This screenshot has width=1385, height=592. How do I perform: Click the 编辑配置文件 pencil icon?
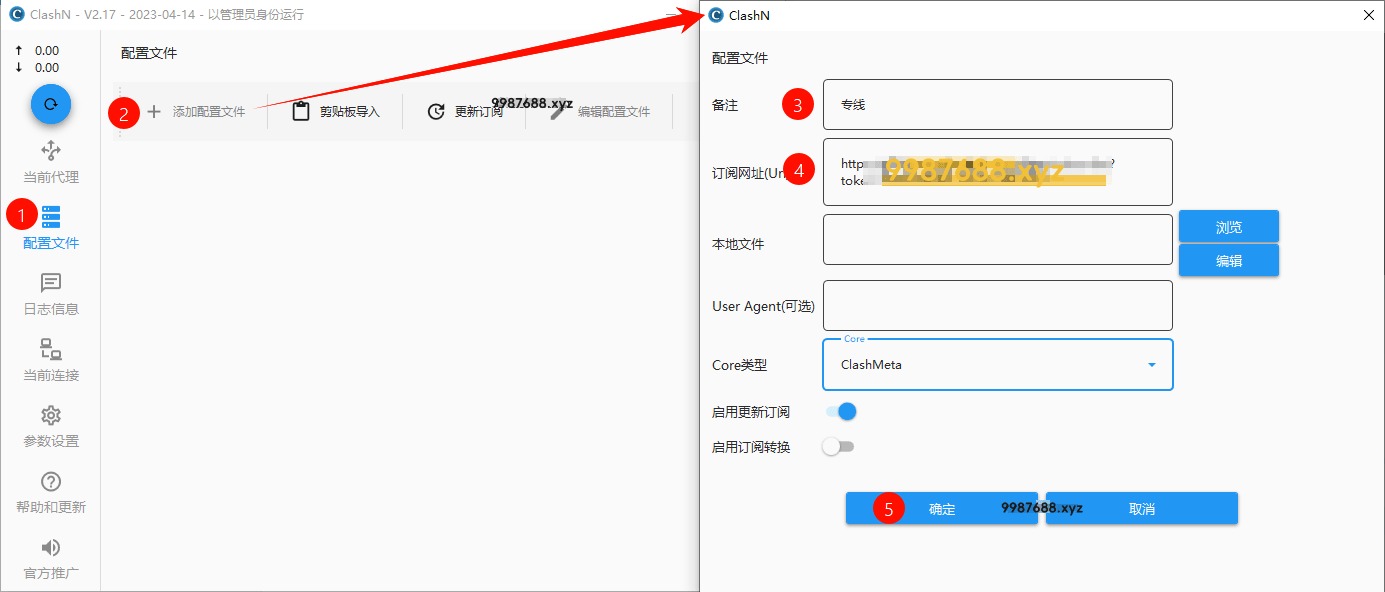click(x=559, y=112)
